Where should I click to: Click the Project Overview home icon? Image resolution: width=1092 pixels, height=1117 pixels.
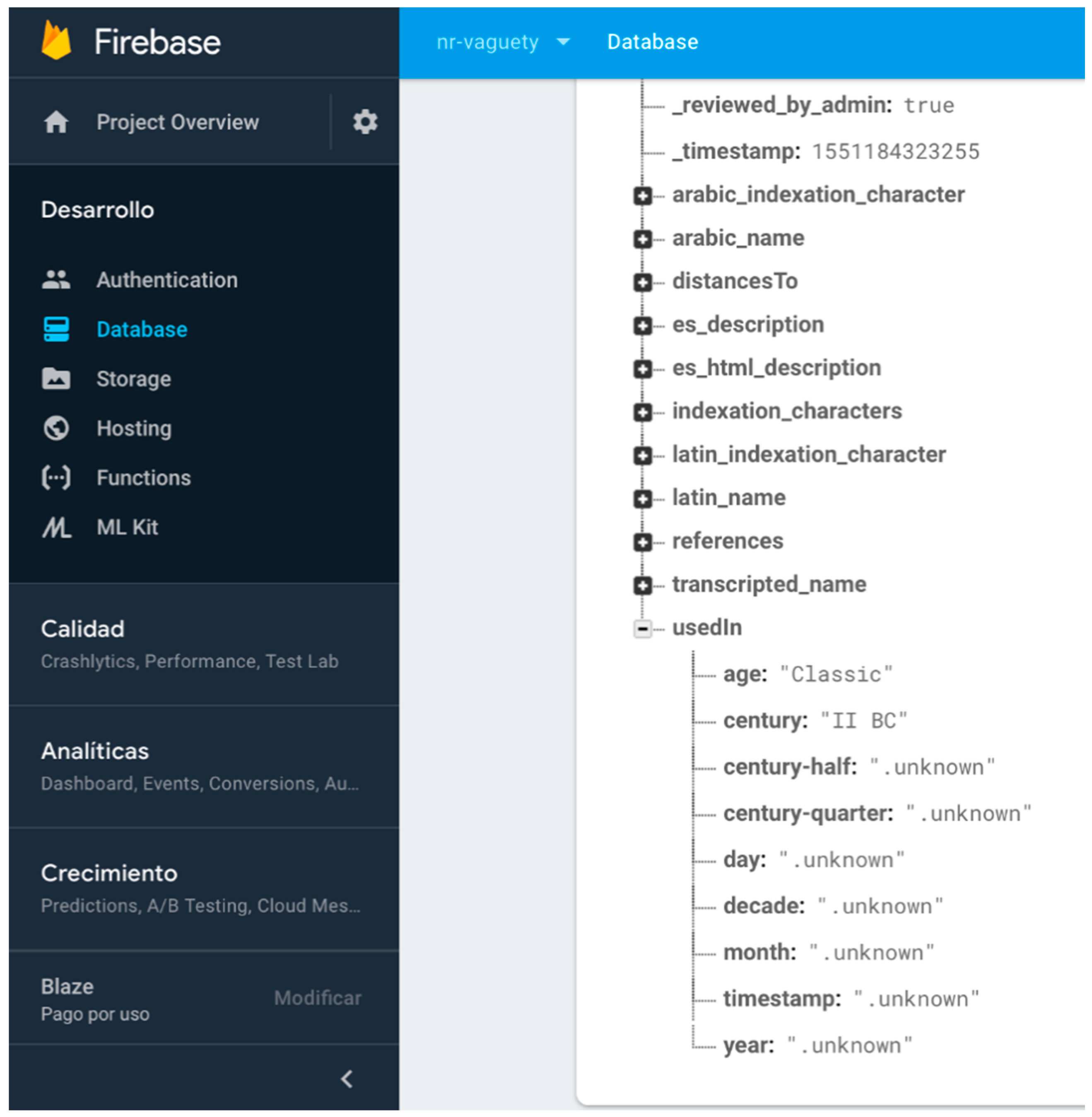pyautogui.click(x=56, y=122)
